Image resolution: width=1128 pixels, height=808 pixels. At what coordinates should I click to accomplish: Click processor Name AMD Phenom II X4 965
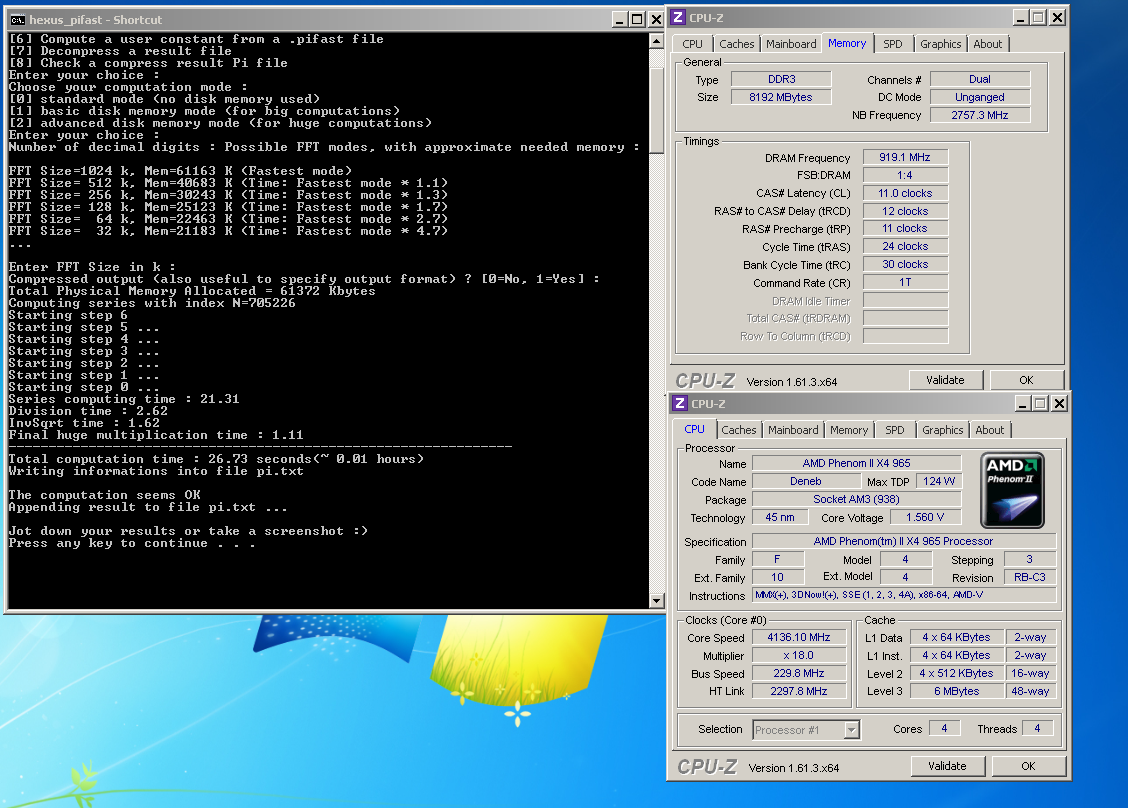(x=857, y=463)
